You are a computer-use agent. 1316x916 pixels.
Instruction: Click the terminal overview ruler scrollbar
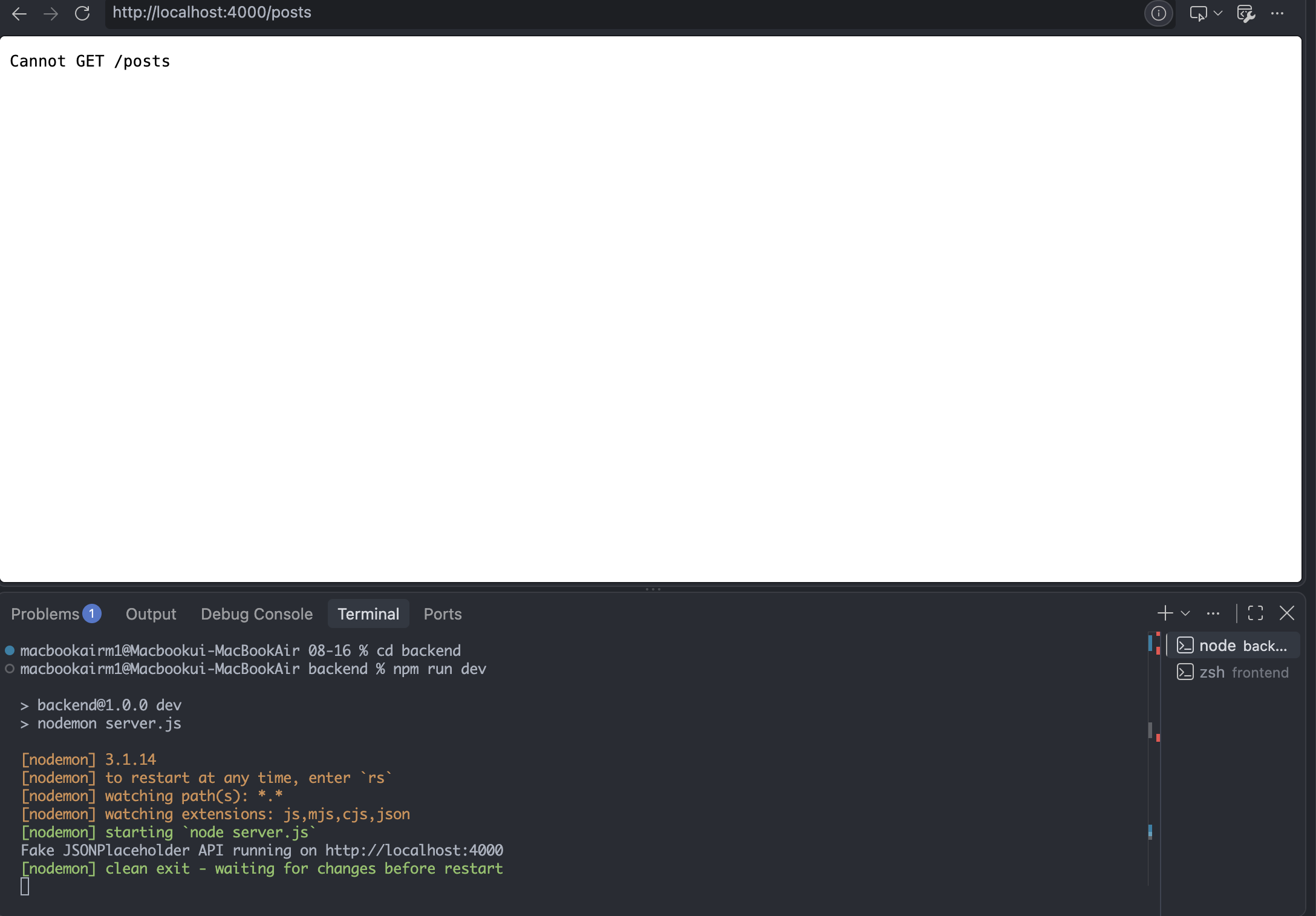[1154, 759]
